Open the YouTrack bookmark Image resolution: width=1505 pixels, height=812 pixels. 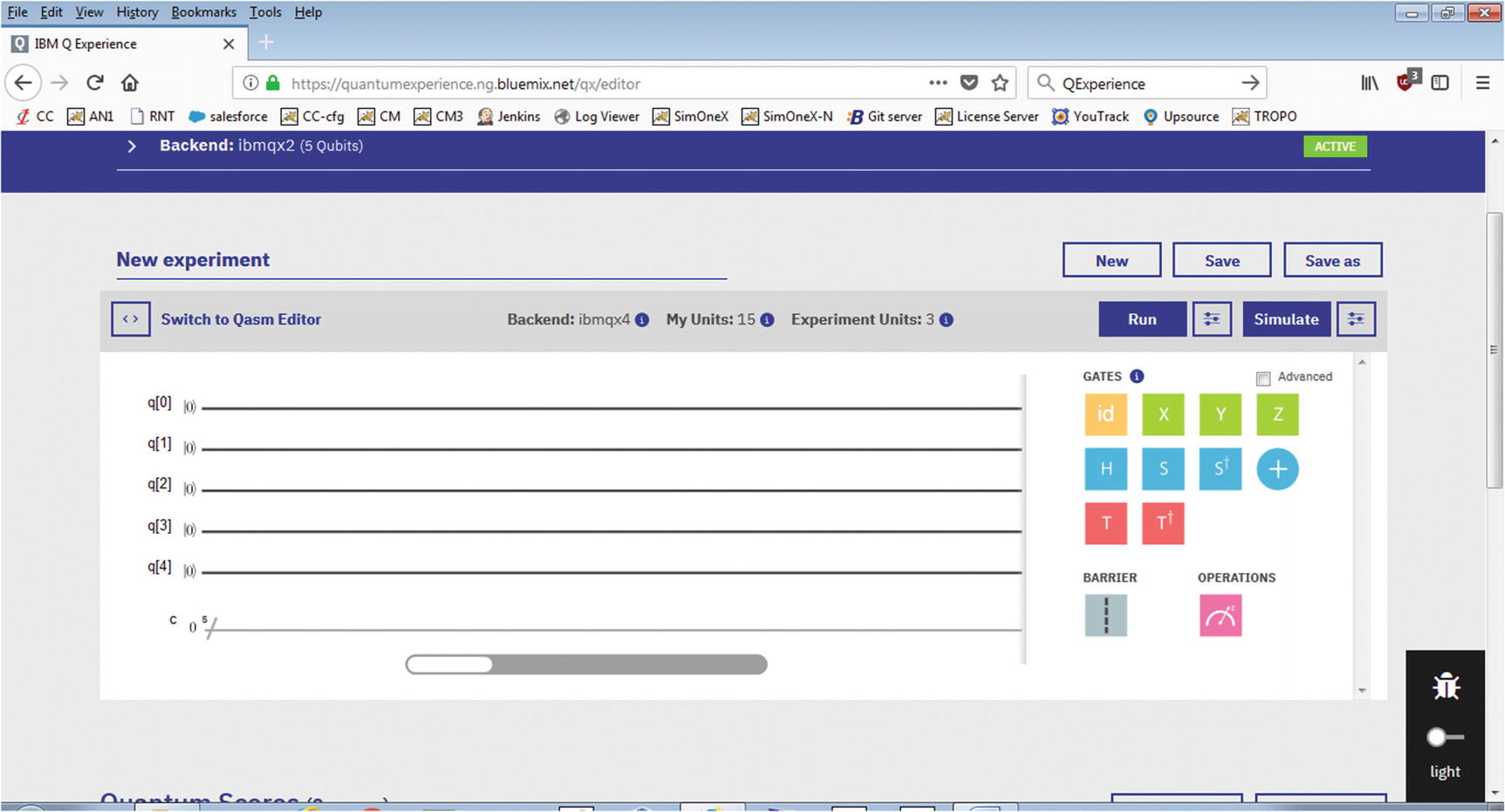[1091, 116]
